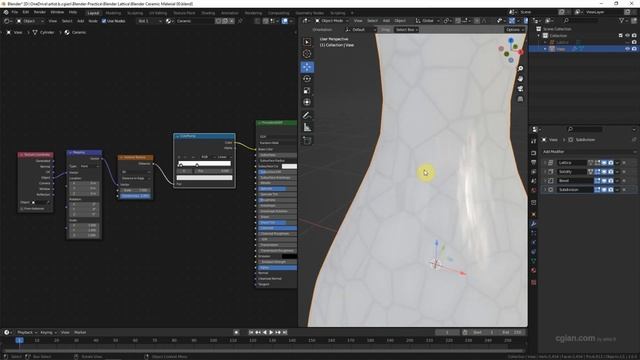Click the properties editor search field
The height and width of the screenshot is (360, 640).
click(x=584, y=129)
